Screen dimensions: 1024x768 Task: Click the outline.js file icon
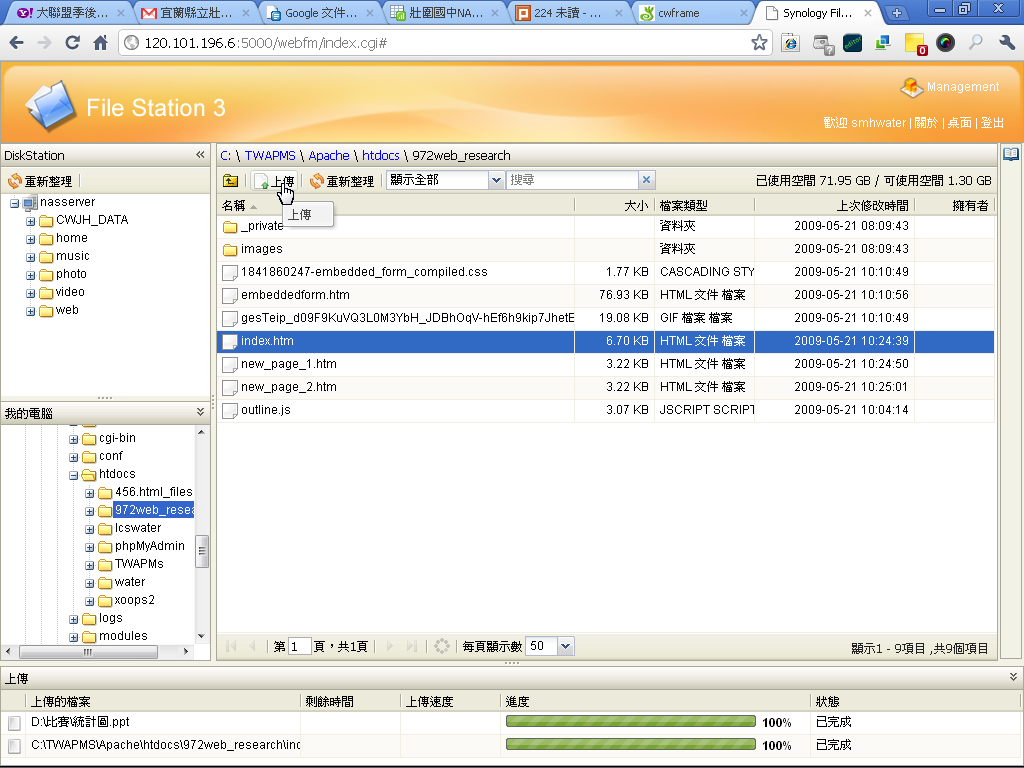[230, 410]
